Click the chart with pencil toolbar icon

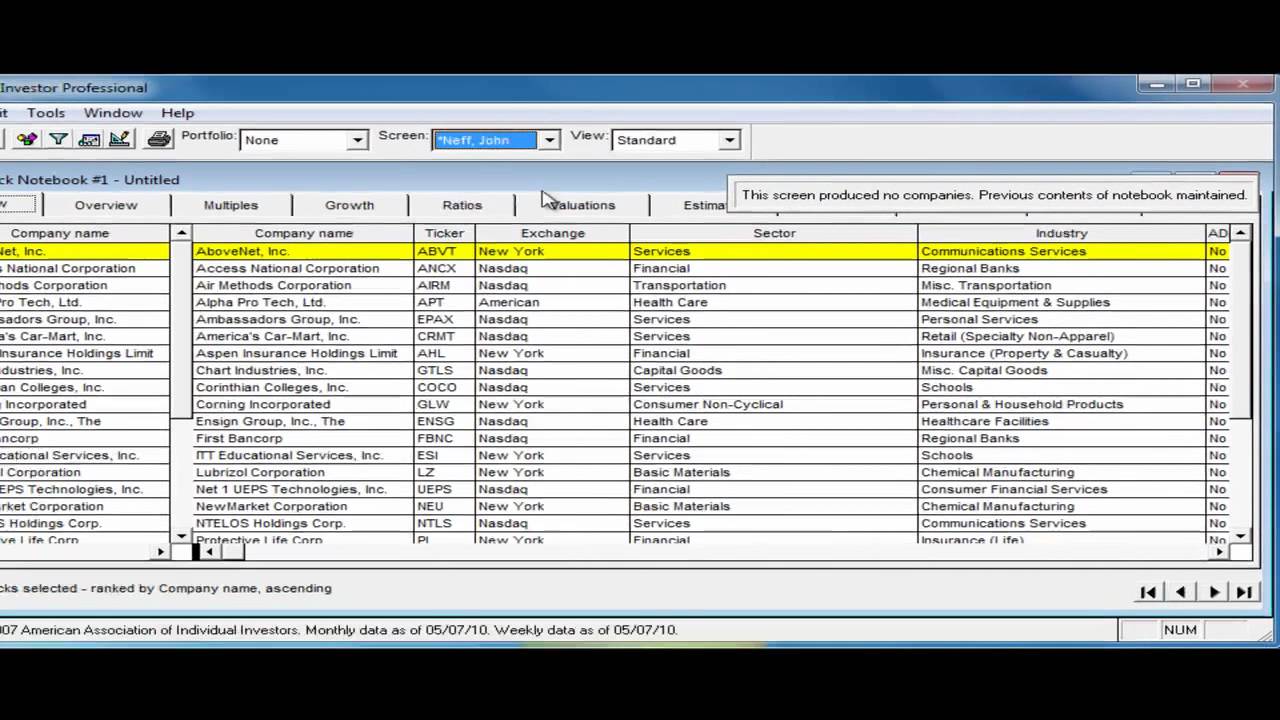[120, 139]
